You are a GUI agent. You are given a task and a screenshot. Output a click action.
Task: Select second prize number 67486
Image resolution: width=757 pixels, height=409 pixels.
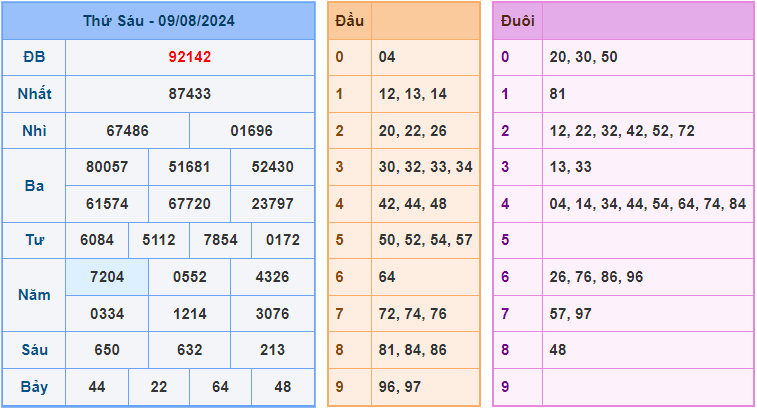(127, 131)
